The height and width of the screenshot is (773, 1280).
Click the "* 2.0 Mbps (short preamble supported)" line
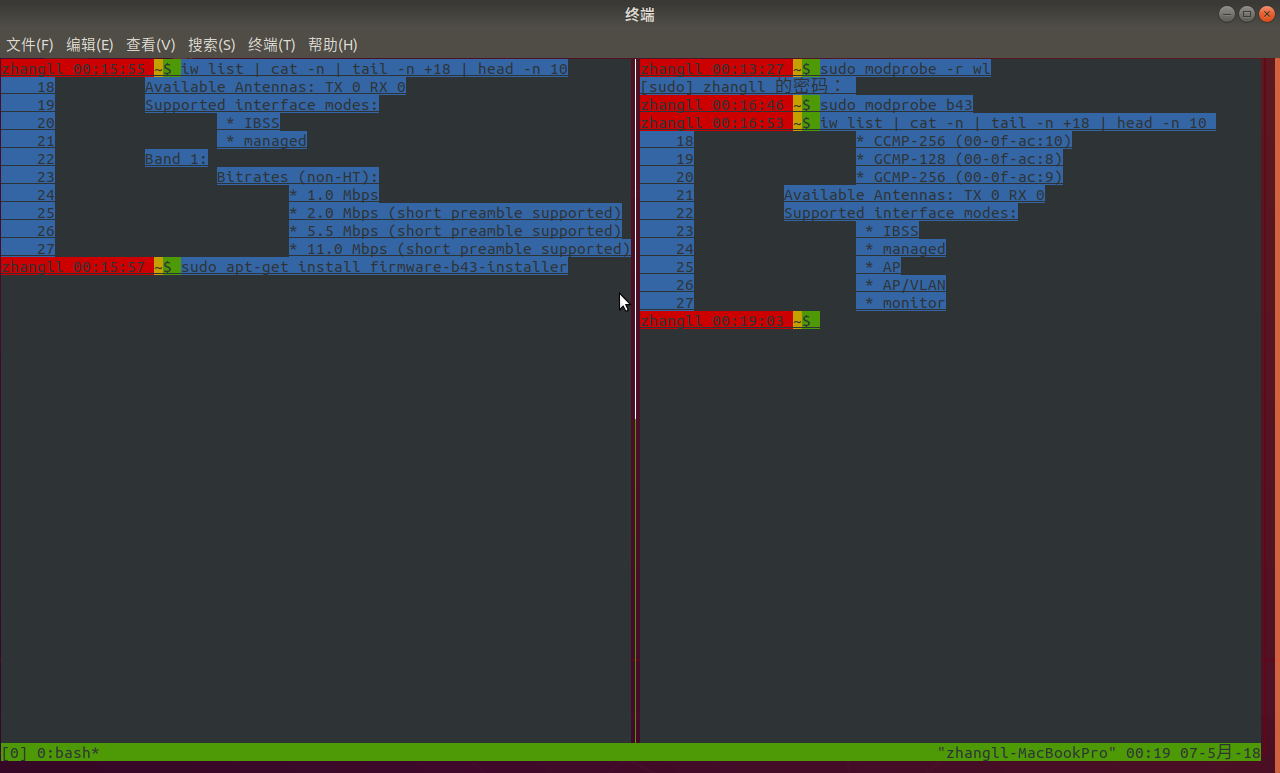tap(455, 213)
